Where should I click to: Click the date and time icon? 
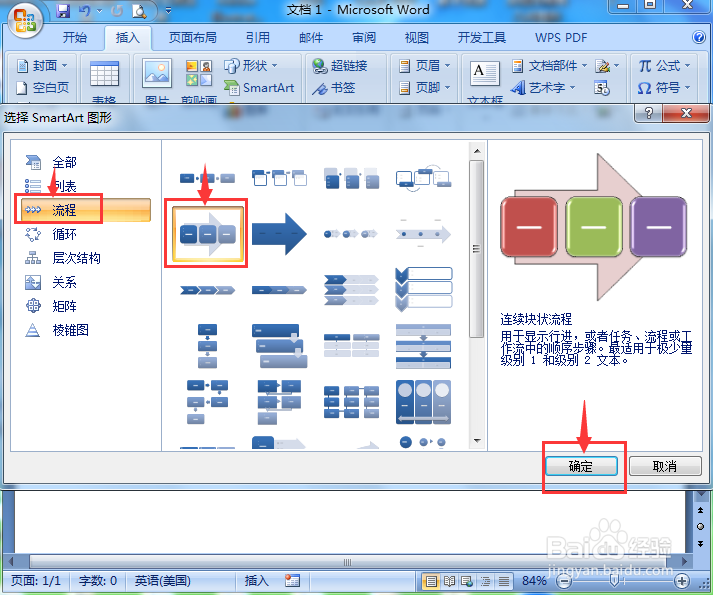point(602,87)
